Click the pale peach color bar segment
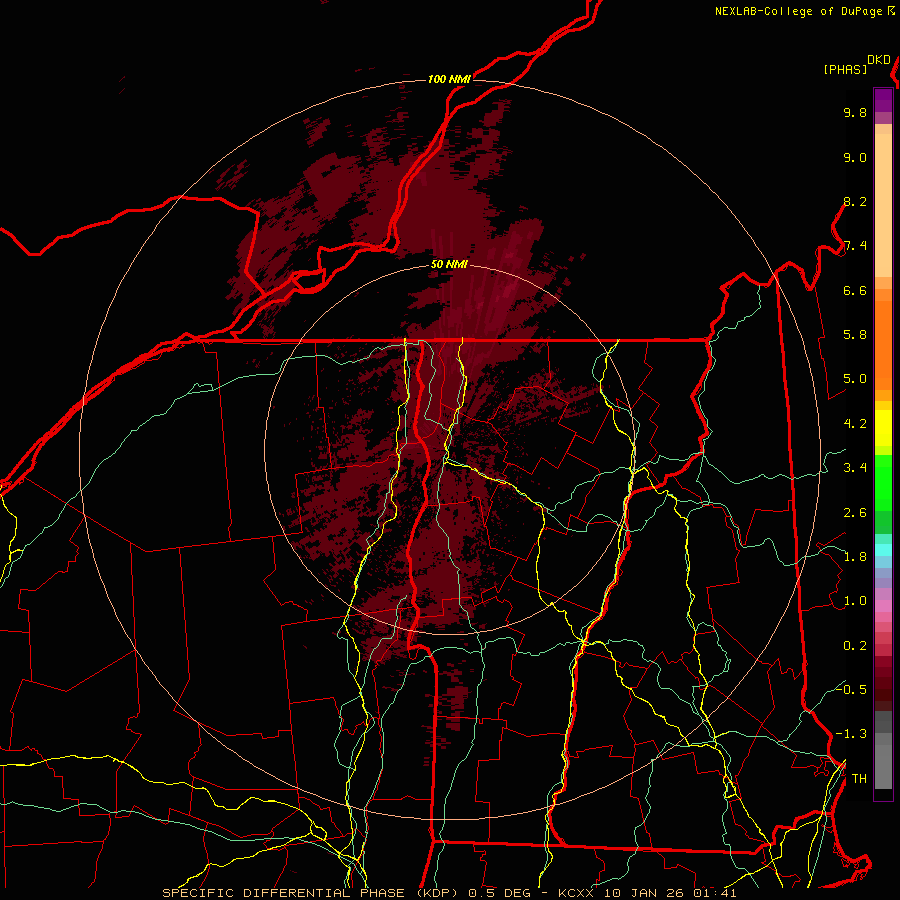 883,205
